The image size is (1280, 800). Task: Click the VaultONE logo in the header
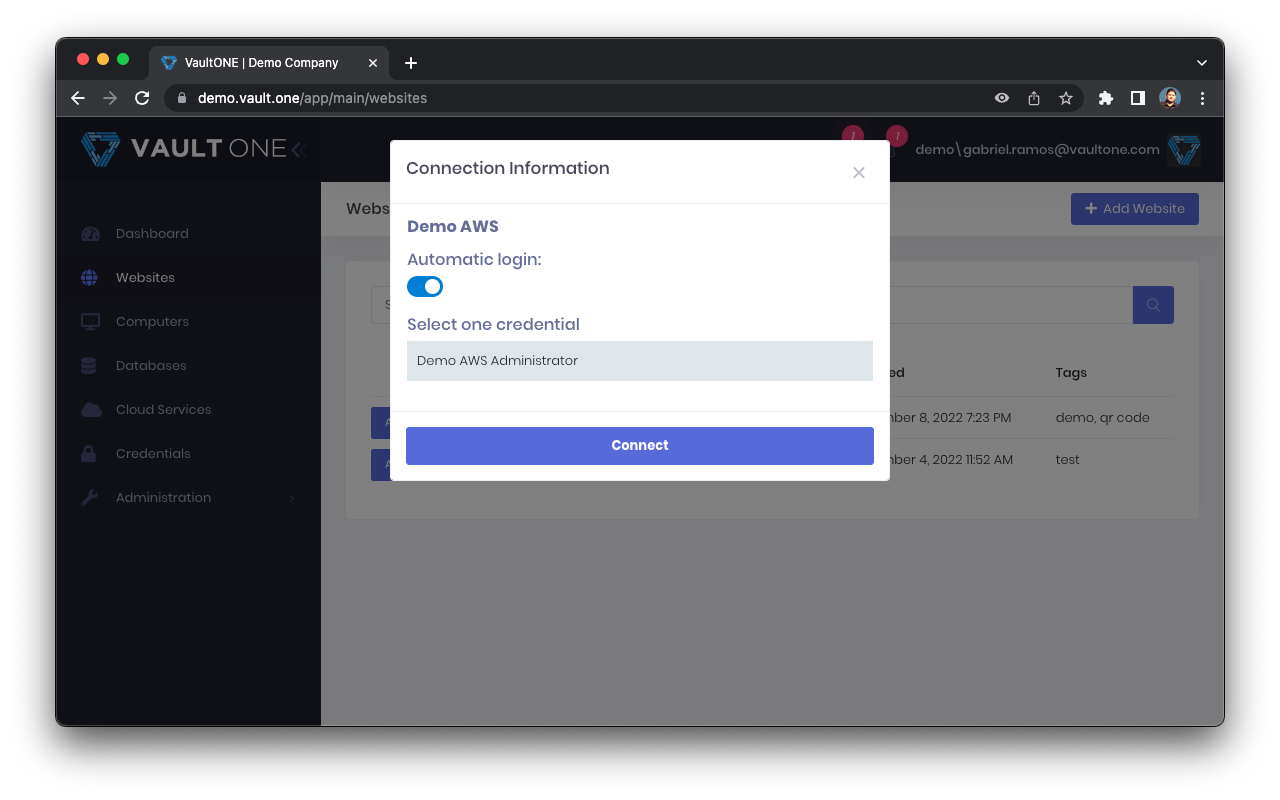pos(183,149)
